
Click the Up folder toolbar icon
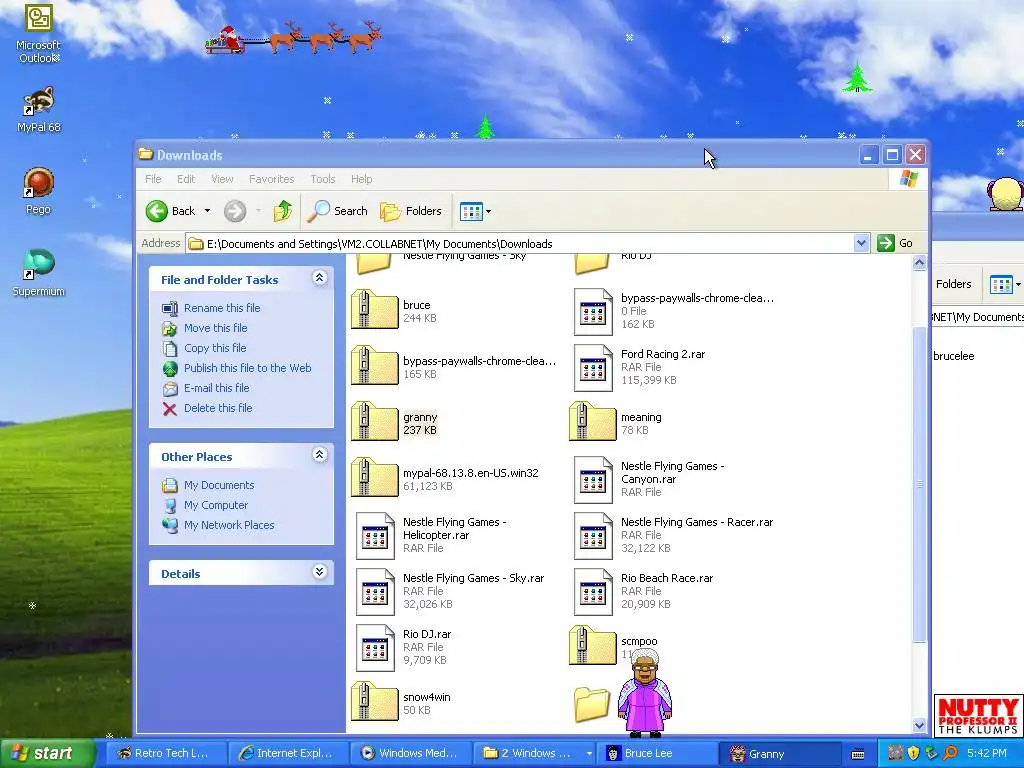point(282,211)
